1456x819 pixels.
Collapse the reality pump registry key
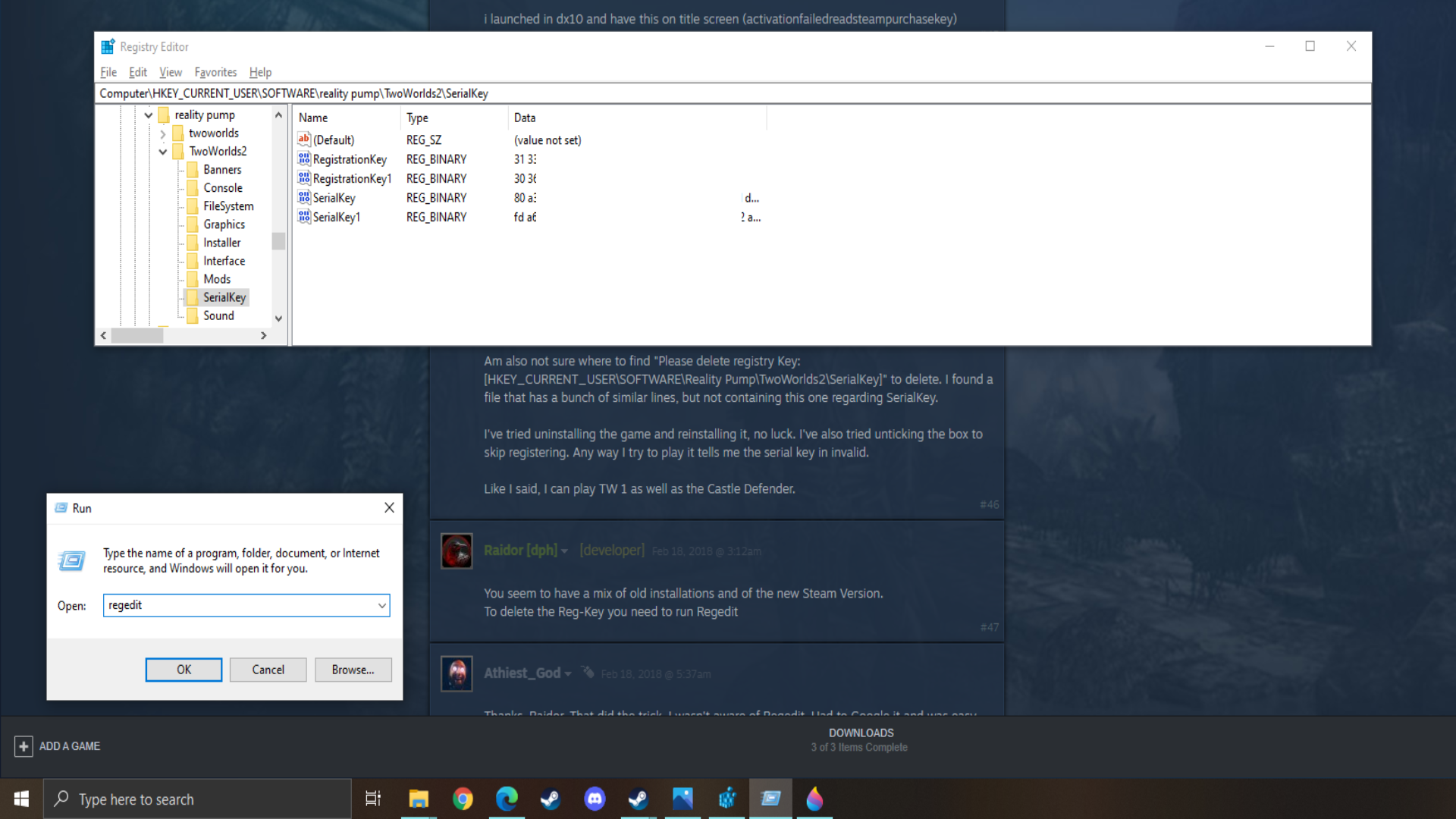(149, 115)
